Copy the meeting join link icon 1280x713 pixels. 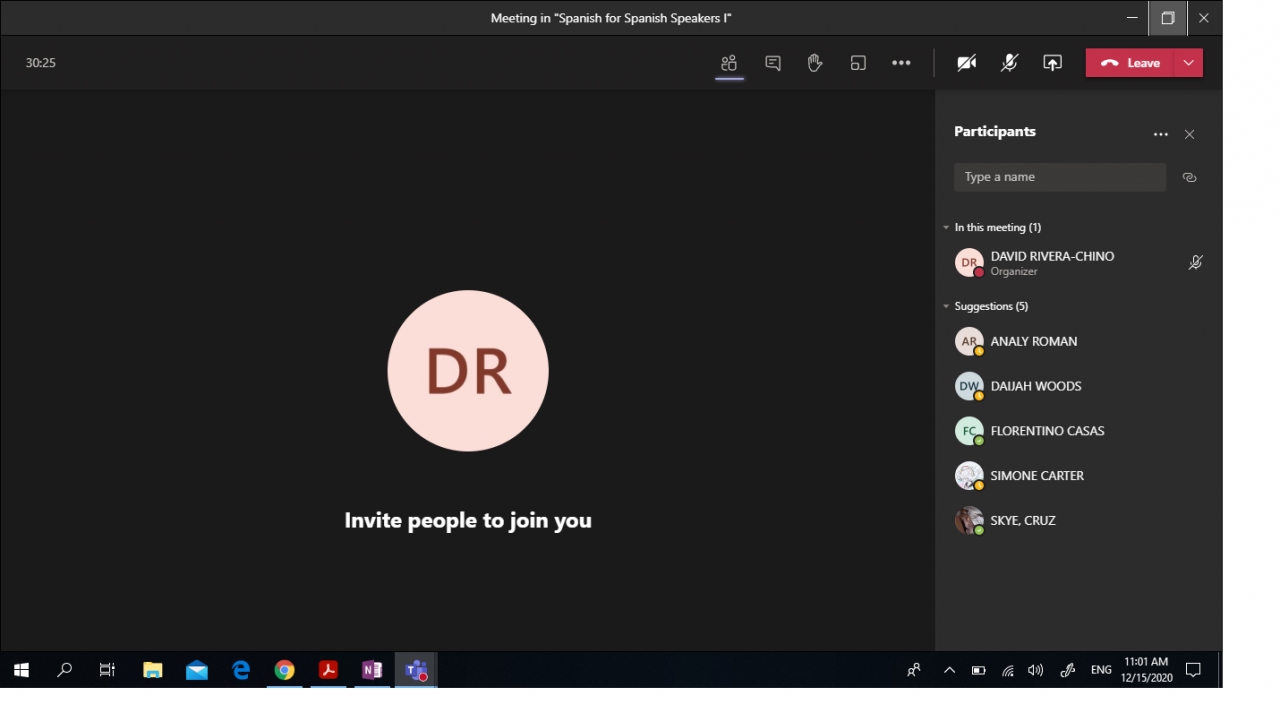[1189, 177]
